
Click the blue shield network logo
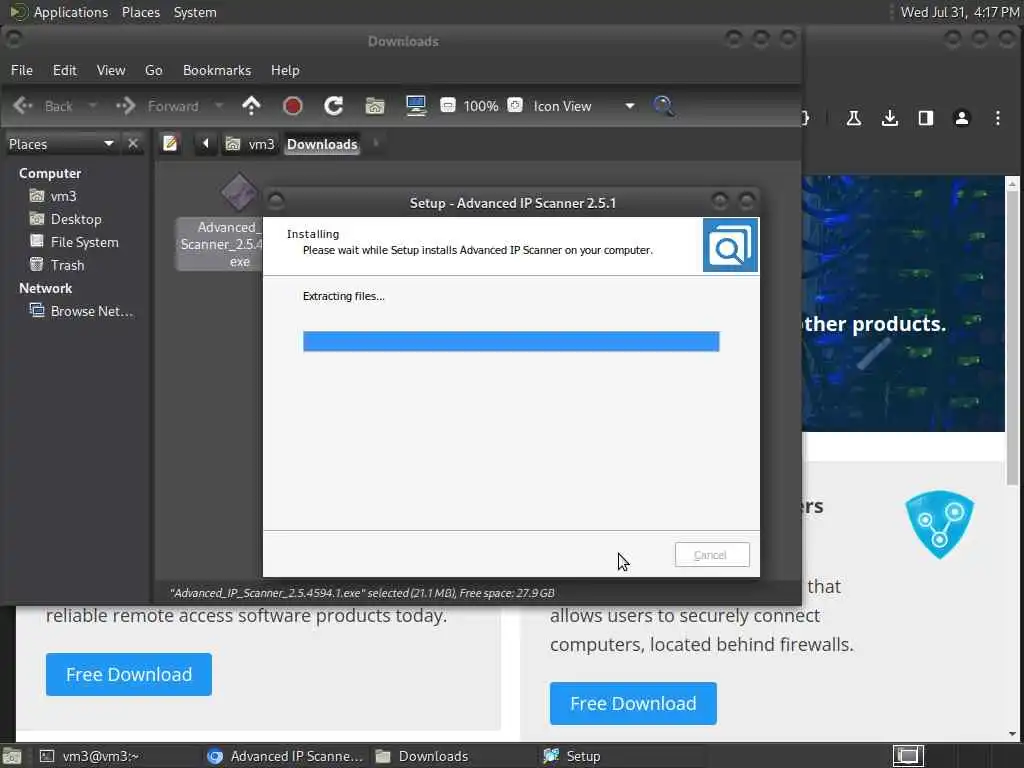coord(939,524)
